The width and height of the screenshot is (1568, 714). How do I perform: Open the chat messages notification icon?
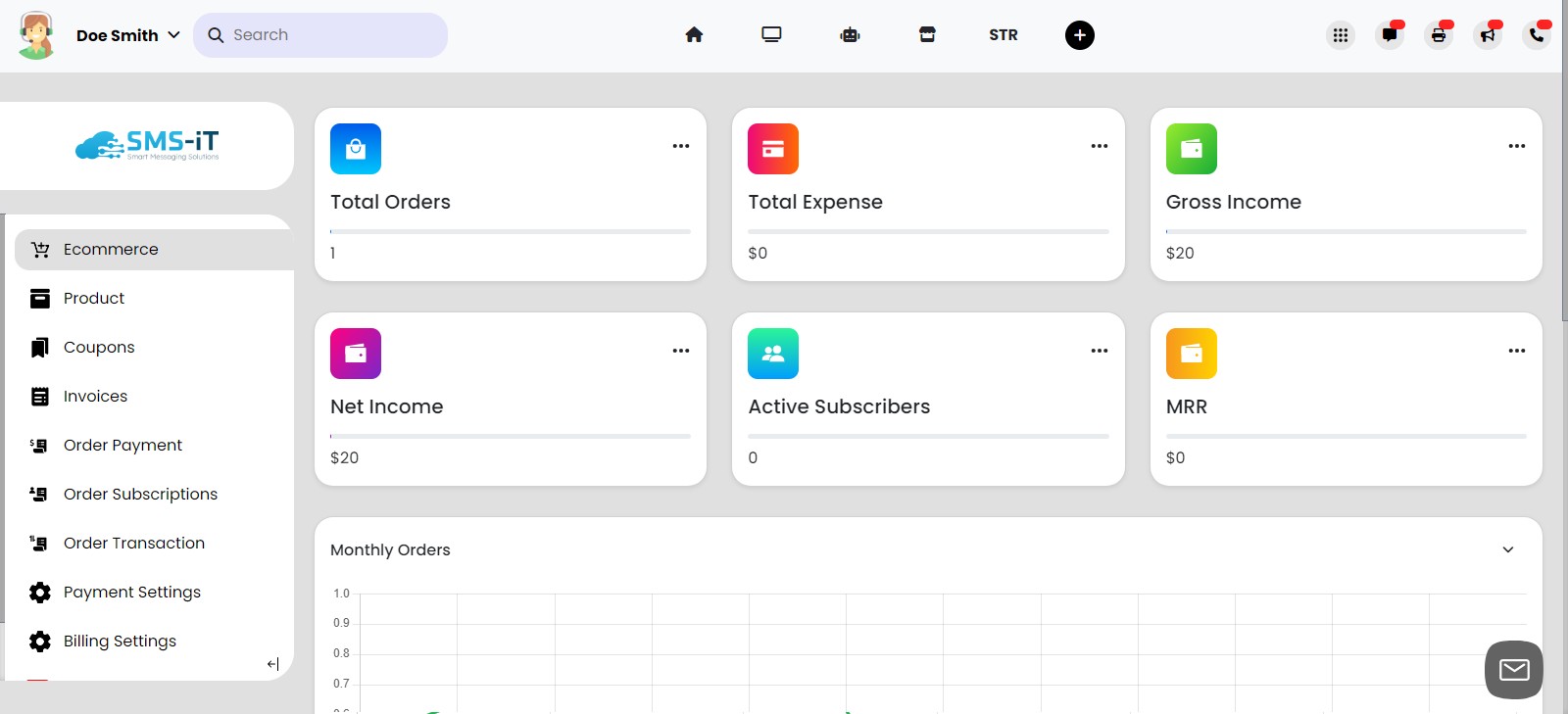[1390, 35]
